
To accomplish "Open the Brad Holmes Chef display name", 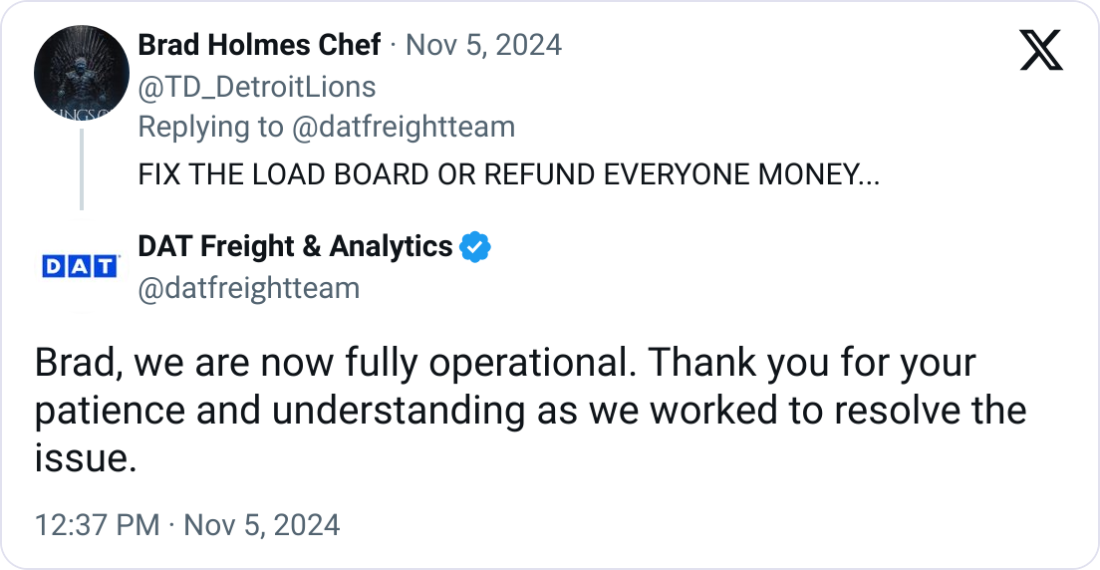I will [x=259, y=45].
